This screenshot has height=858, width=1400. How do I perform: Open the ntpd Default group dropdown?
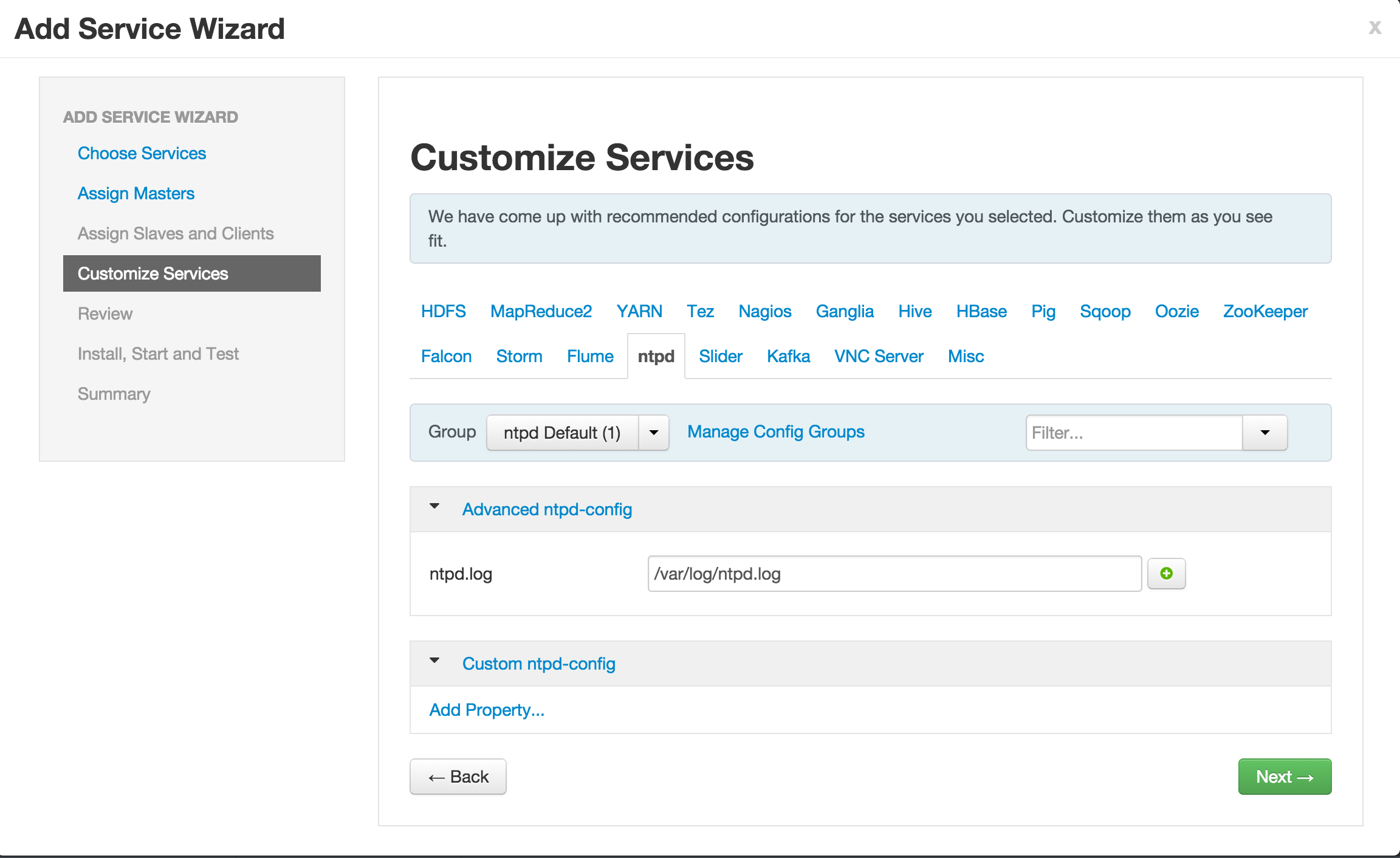coord(654,433)
